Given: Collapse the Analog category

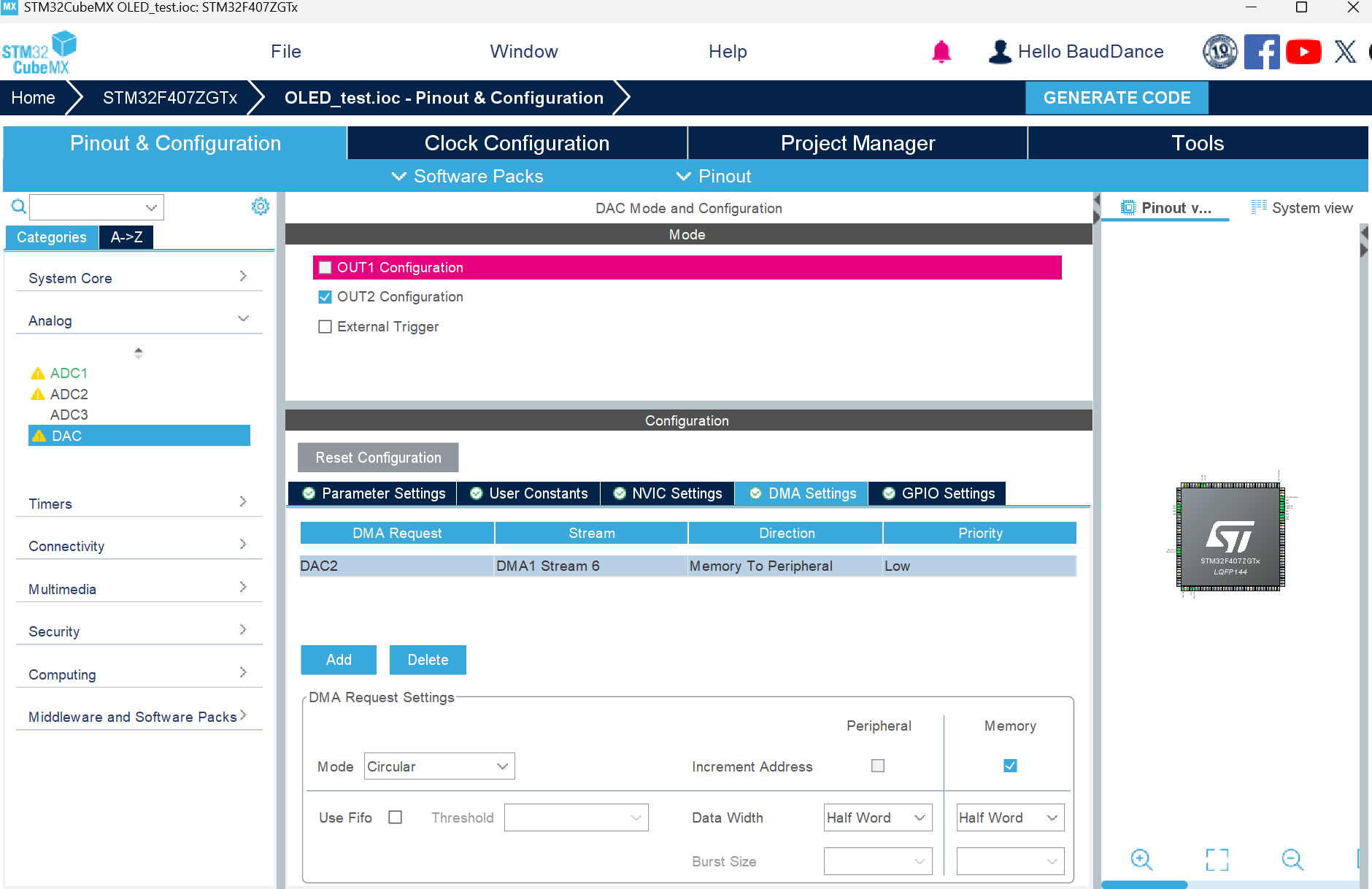Looking at the screenshot, I should [139, 320].
